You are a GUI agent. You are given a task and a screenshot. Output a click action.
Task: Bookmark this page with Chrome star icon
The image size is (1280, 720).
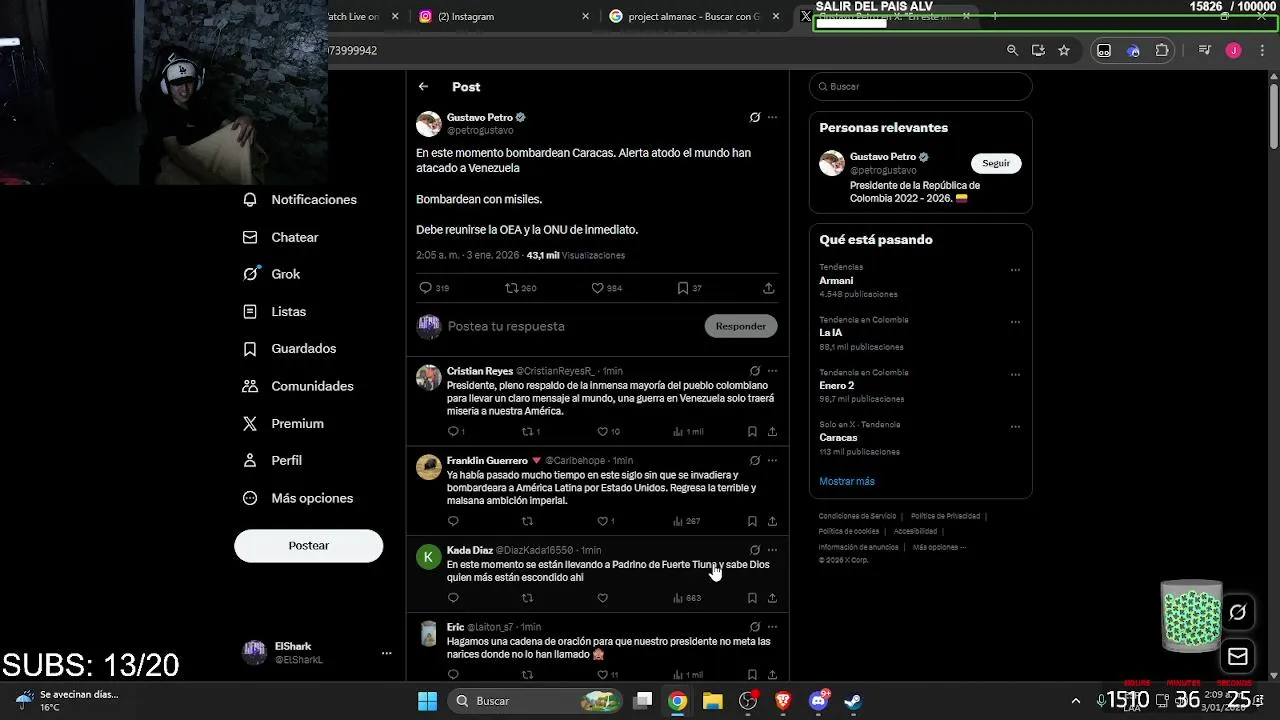click(1064, 50)
